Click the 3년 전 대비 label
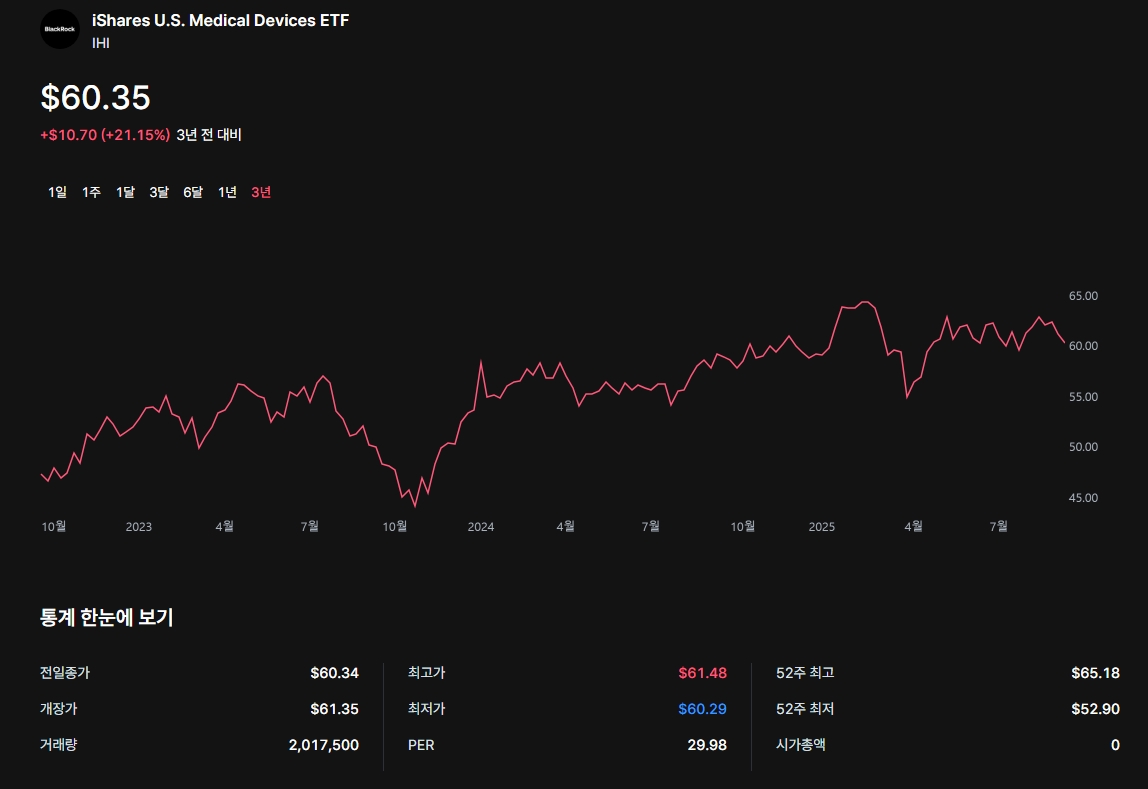The width and height of the screenshot is (1148, 789). 209,135
